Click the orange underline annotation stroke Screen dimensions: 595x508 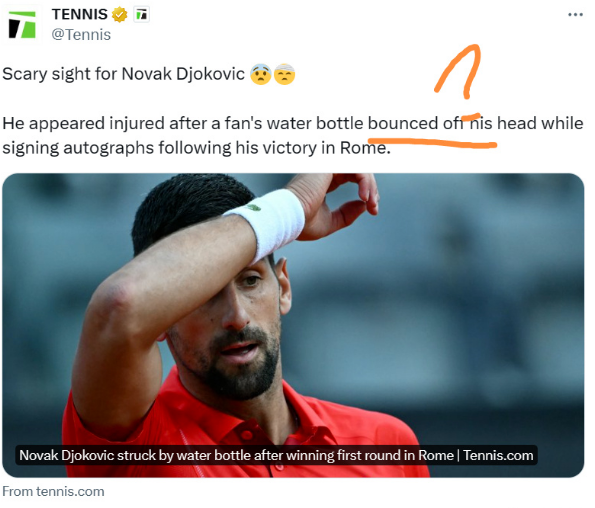tap(432, 143)
